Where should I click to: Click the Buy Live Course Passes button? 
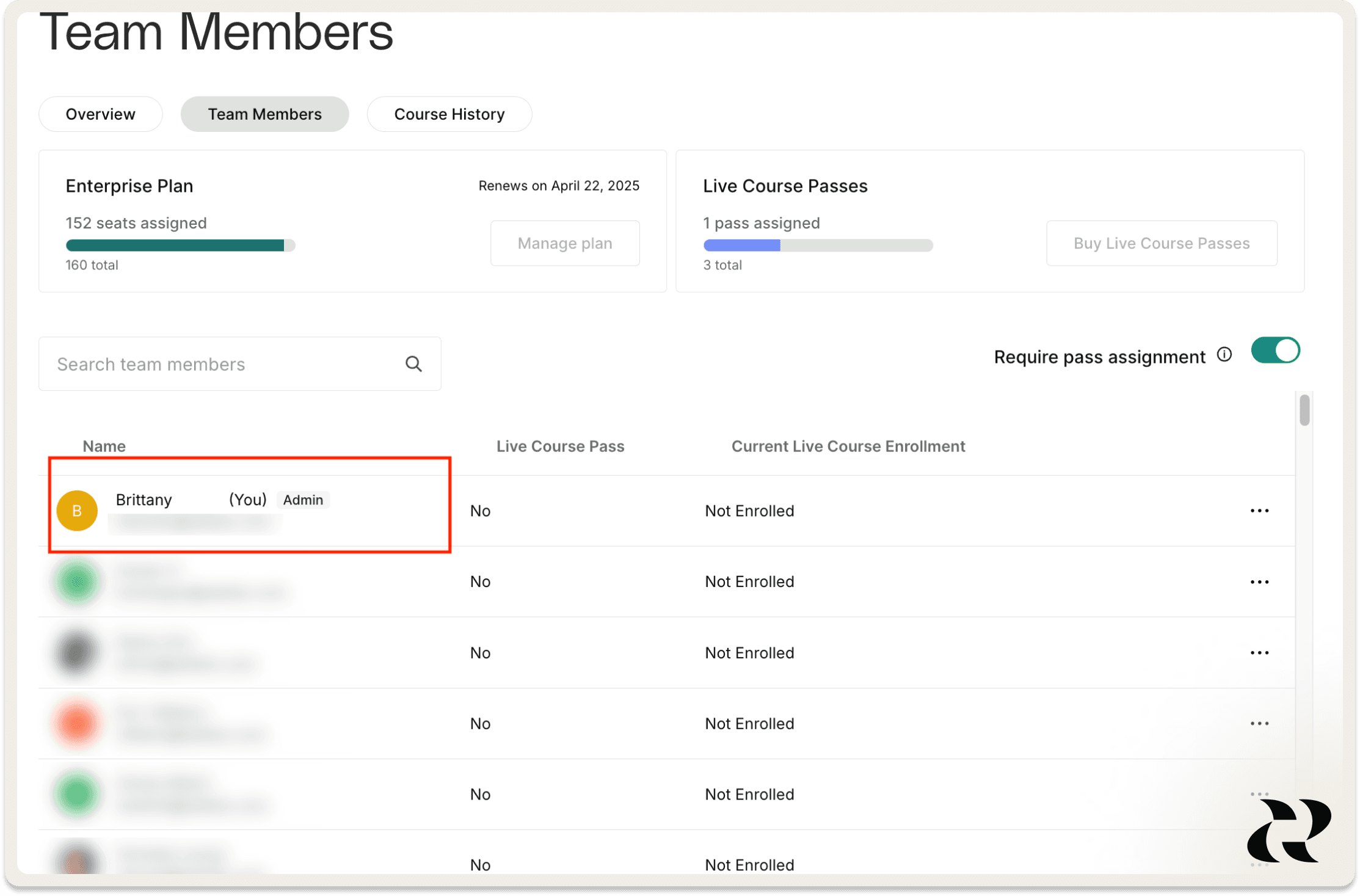(1161, 242)
